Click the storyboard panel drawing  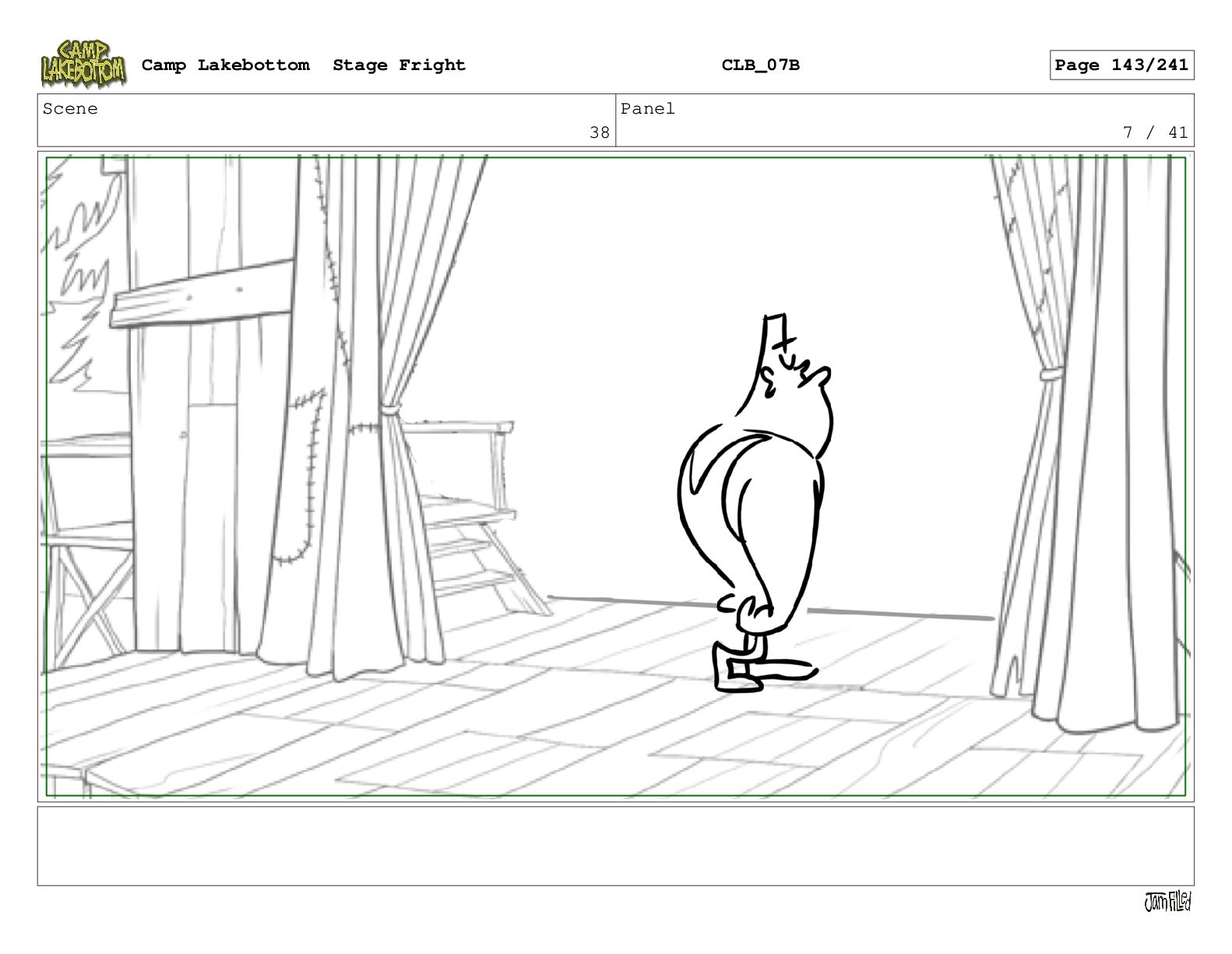click(x=616, y=477)
